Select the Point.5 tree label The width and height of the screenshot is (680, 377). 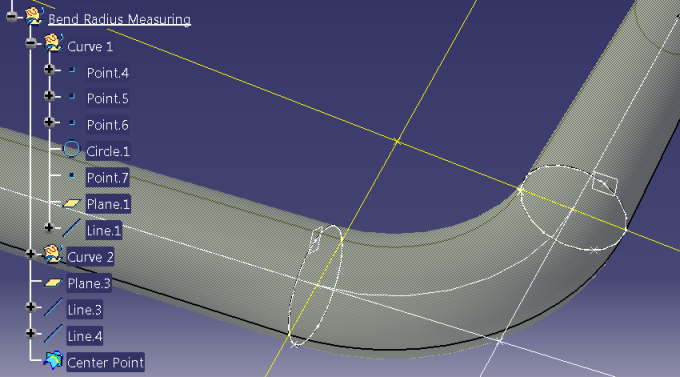(x=108, y=98)
